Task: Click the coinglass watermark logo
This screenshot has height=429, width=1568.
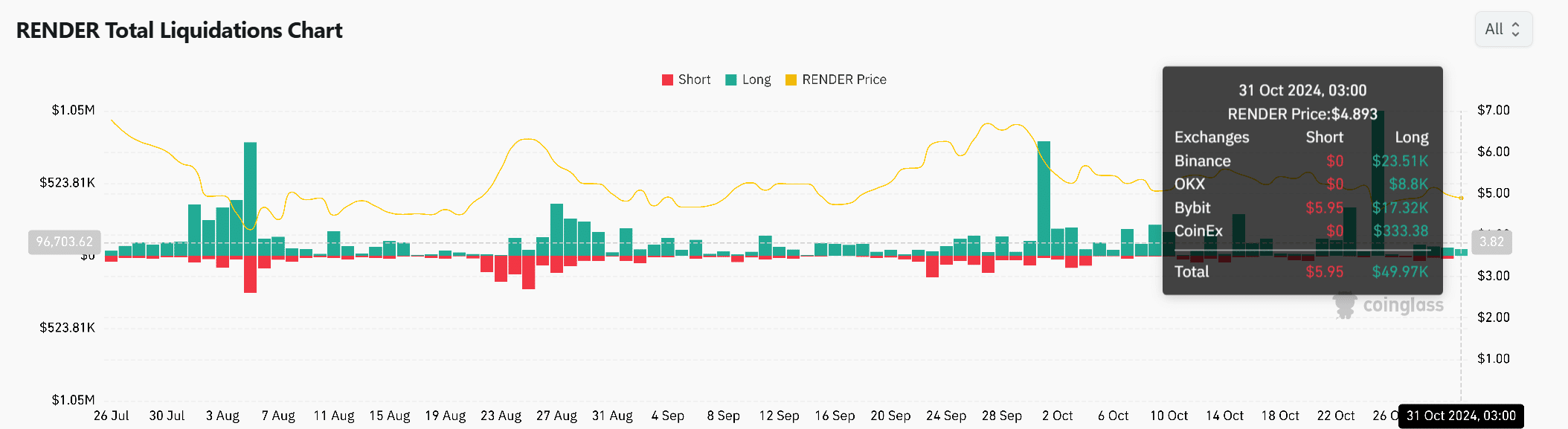Action: tap(1388, 306)
